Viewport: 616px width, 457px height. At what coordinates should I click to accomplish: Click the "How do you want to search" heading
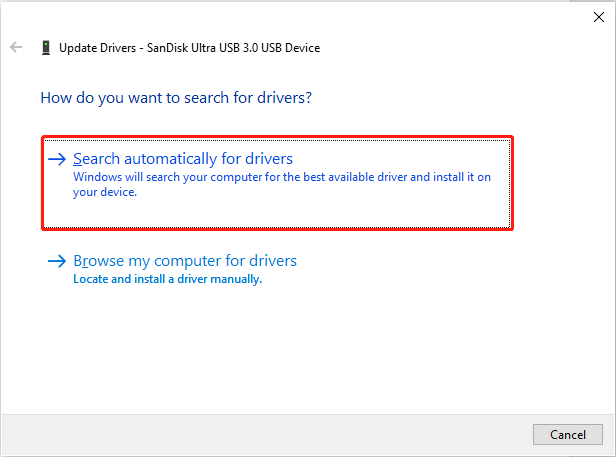click(x=175, y=99)
